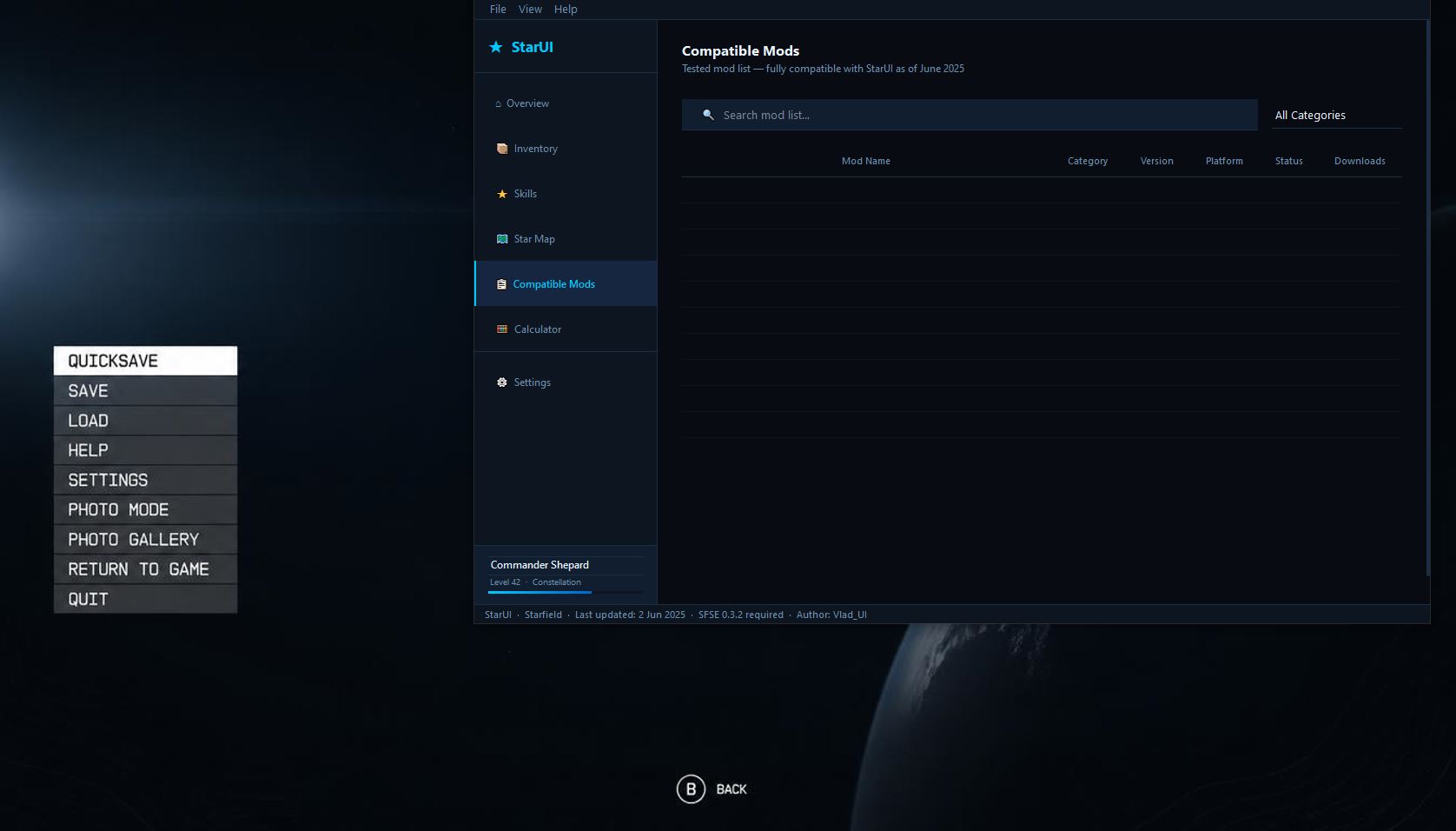The width and height of the screenshot is (1456, 831).
Task: Open the Star Map icon
Action: tap(502, 239)
